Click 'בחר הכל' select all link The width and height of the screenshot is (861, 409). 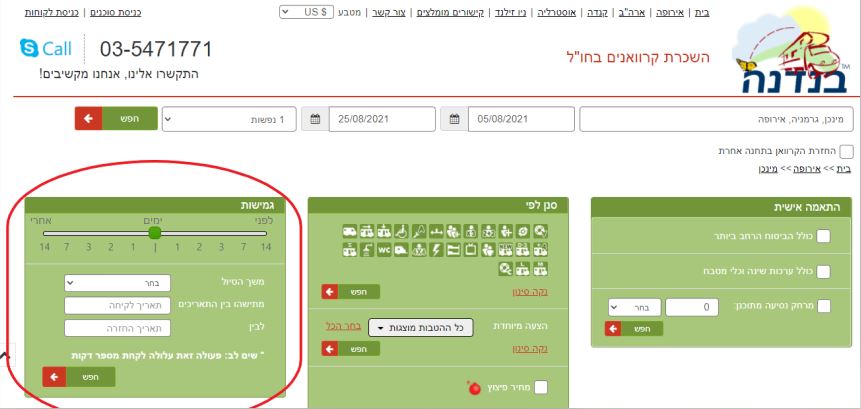(343, 326)
